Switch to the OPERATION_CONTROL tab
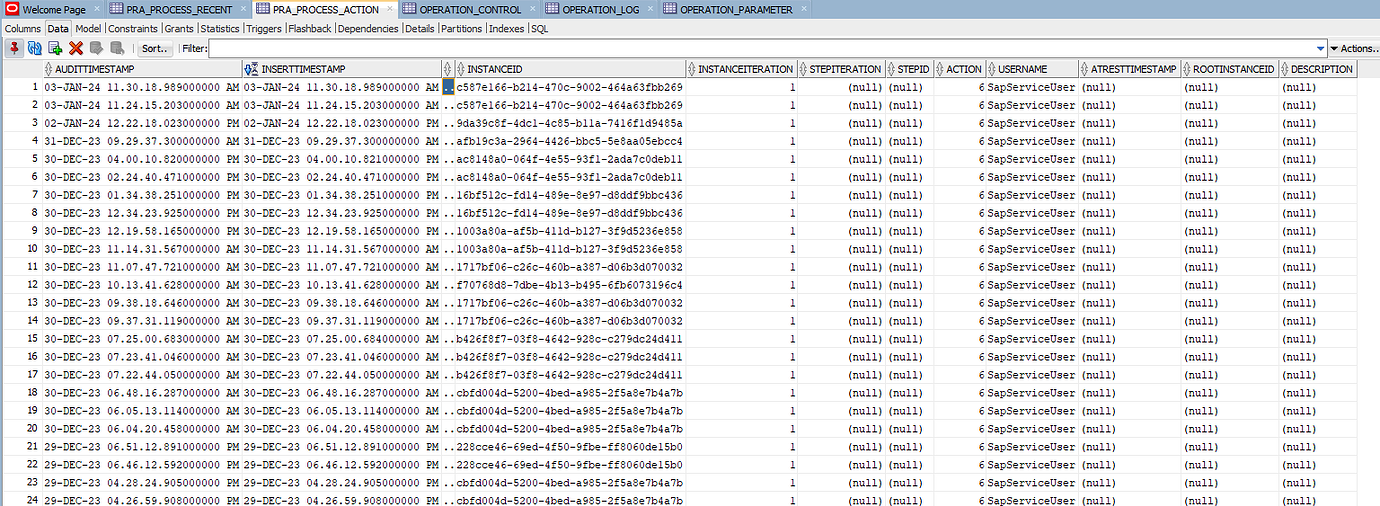1380x506 pixels. (x=470, y=10)
